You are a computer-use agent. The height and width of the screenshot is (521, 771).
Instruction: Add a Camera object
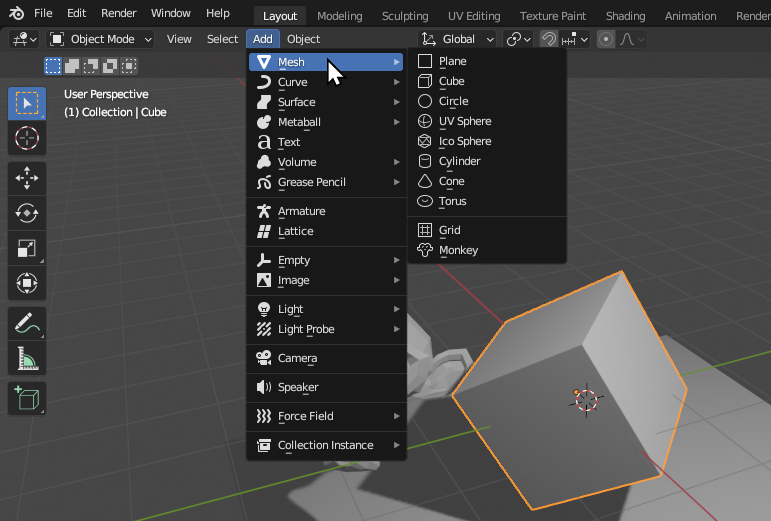click(x=297, y=358)
